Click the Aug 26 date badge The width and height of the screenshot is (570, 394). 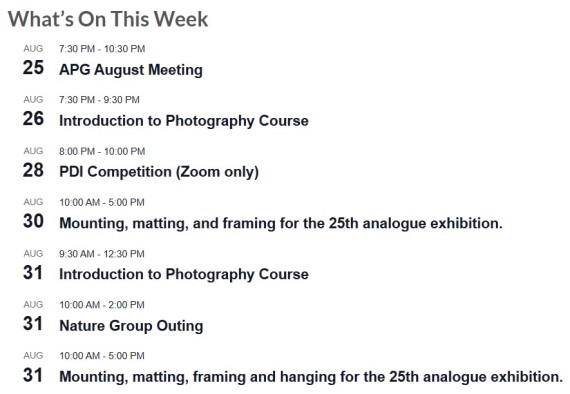pyautogui.click(x=33, y=112)
